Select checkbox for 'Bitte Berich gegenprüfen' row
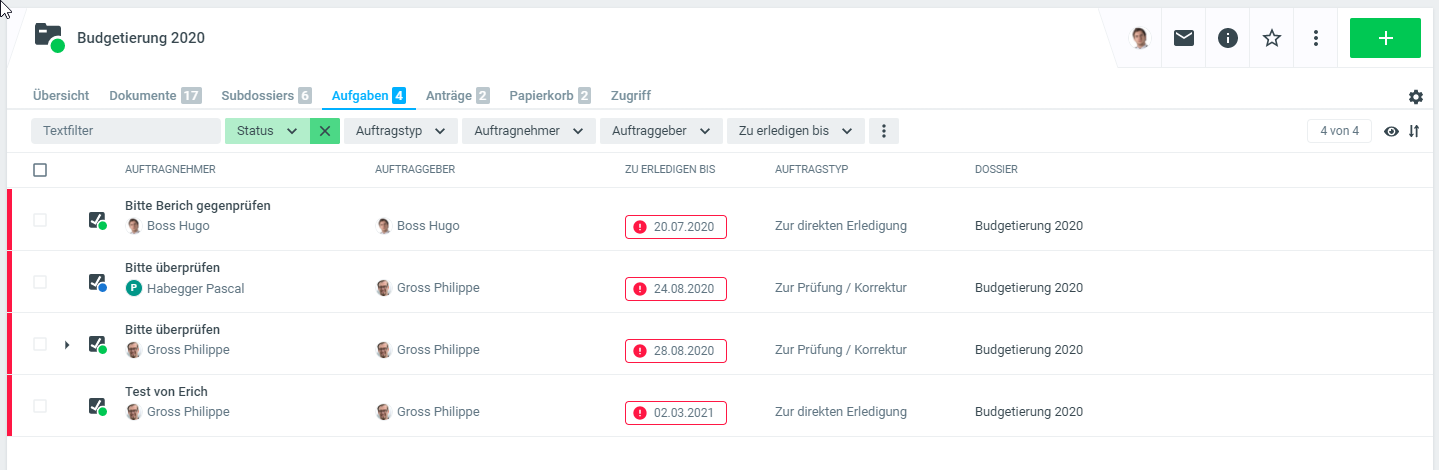 tap(40, 220)
